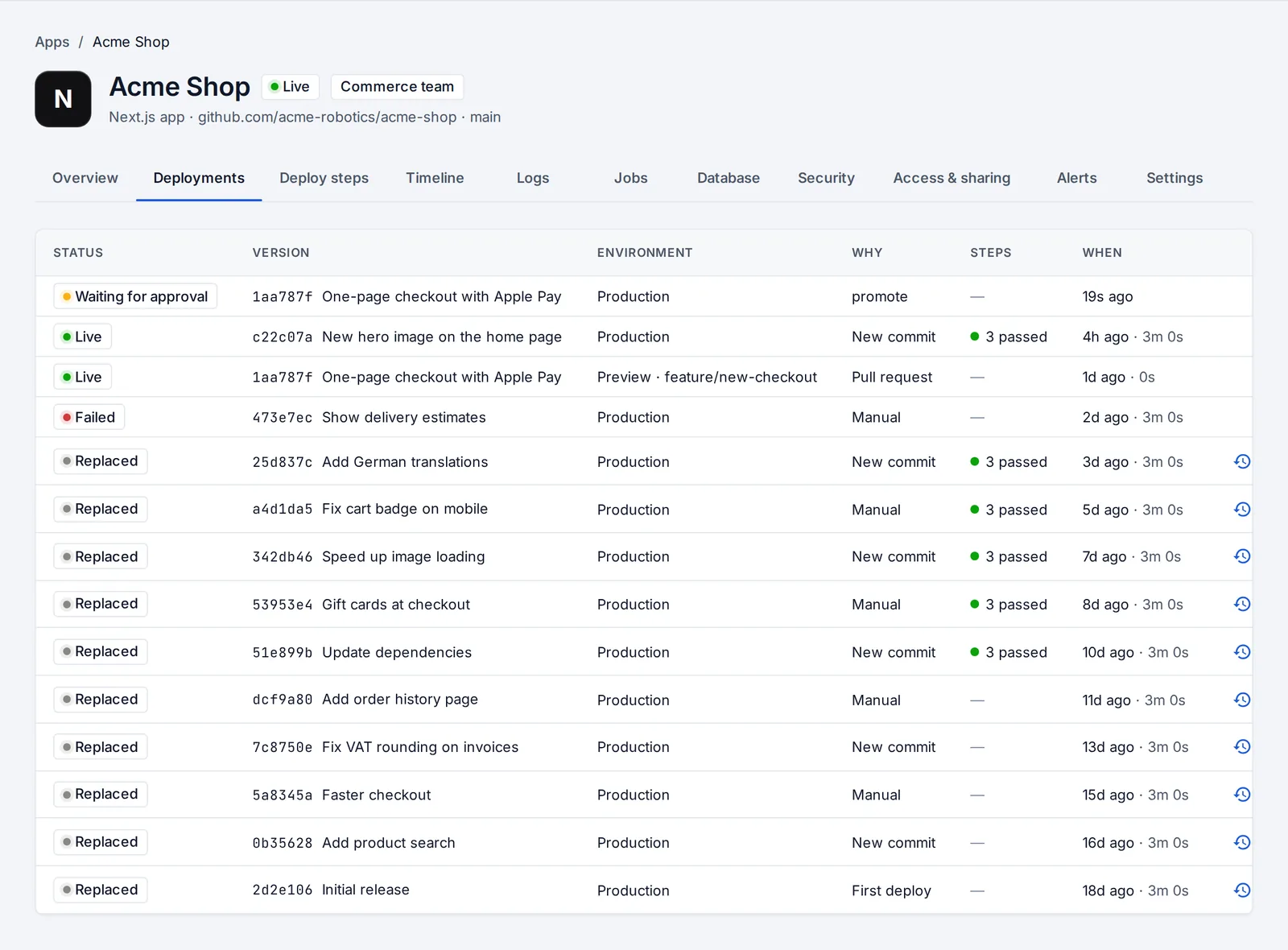Open the Settings tab
1288x950 pixels.
click(x=1174, y=178)
